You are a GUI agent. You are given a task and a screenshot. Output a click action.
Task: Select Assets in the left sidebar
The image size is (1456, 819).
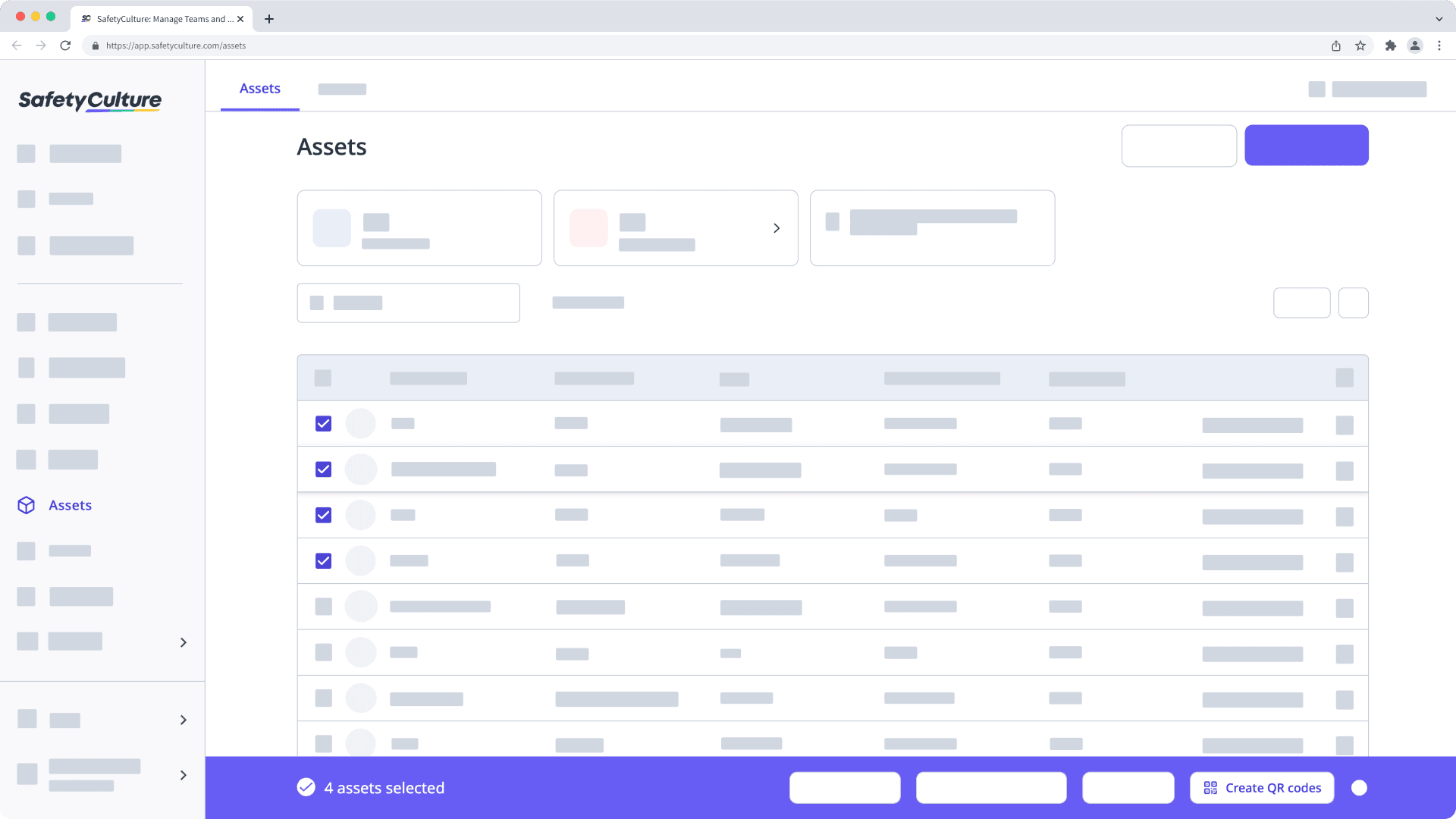click(x=70, y=505)
